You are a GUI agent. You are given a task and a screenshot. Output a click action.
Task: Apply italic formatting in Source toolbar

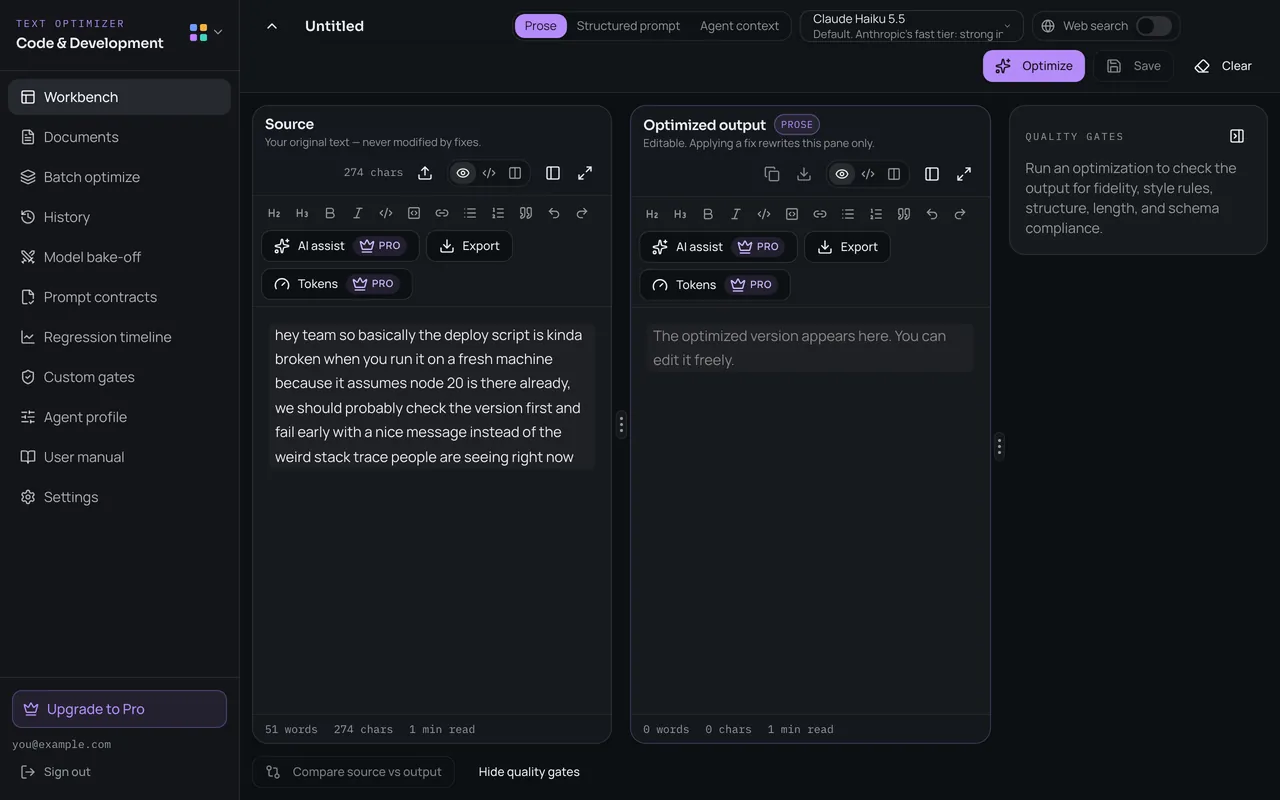(x=358, y=213)
